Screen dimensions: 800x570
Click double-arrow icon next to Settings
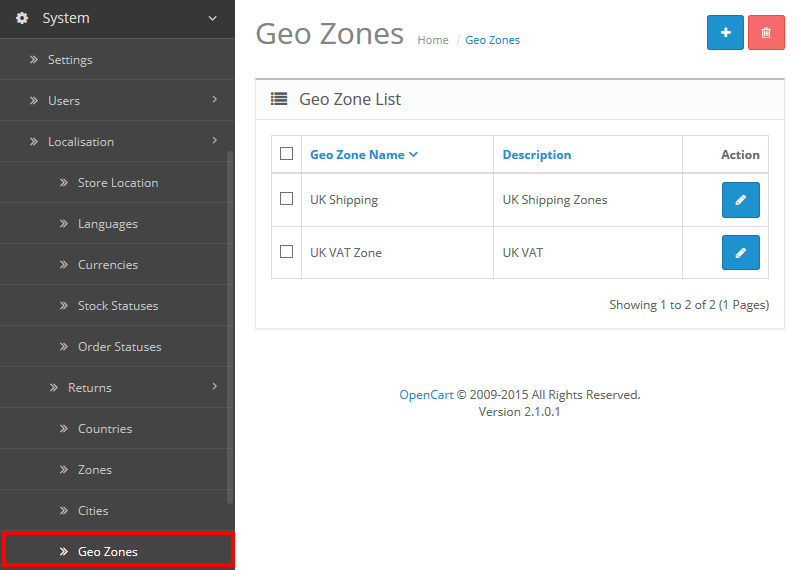point(34,60)
